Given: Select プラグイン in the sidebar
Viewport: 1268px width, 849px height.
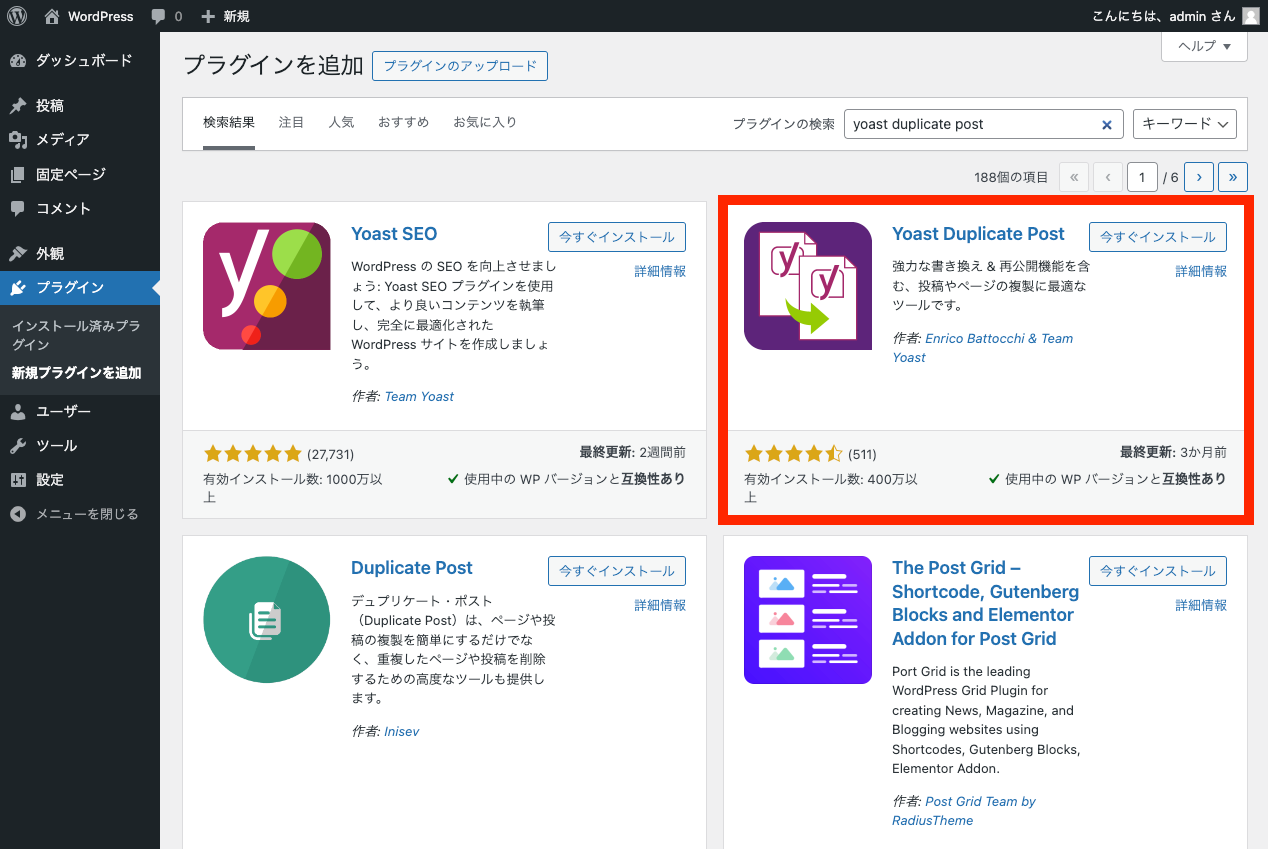Looking at the screenshot, I should coord(80,287).
